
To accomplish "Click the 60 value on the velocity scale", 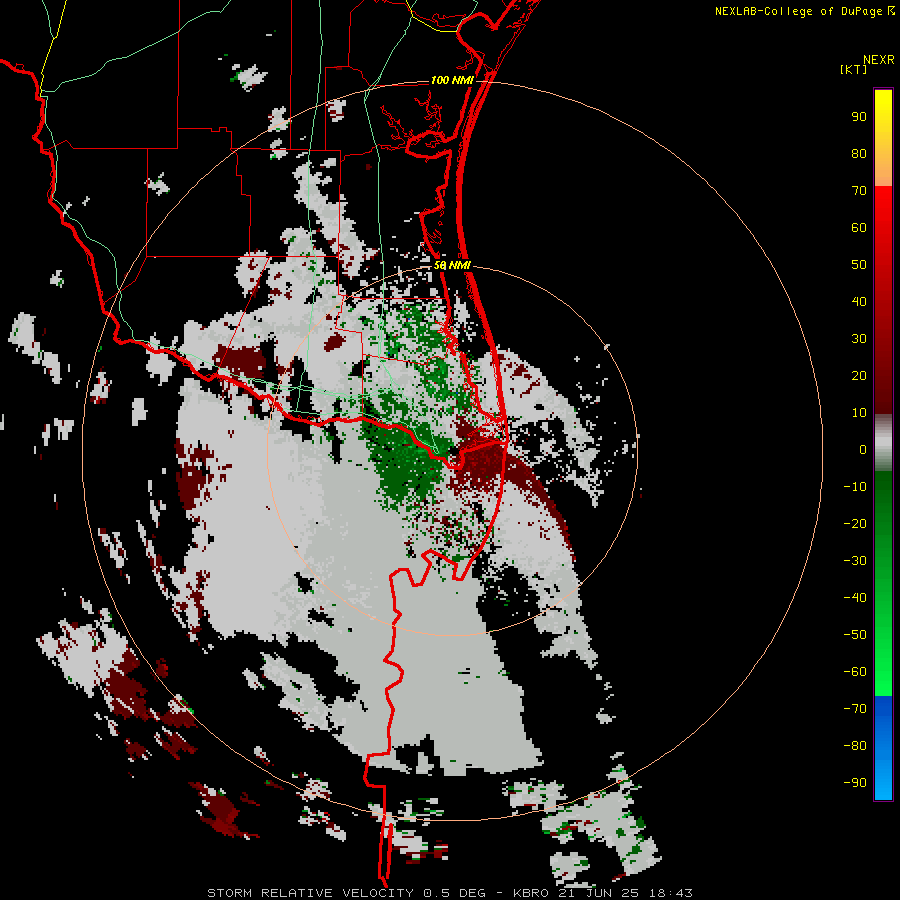I will 859,228.
